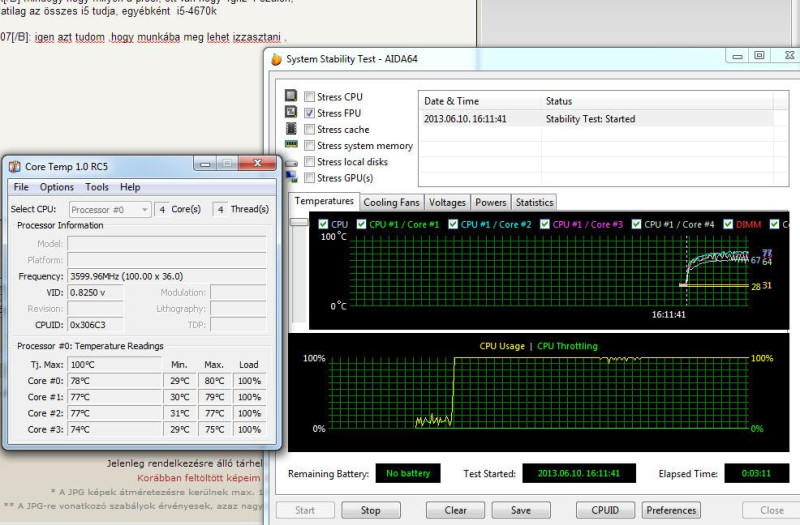
Task: Enable the Stress cache checkbox
Action: coord(309,129)
